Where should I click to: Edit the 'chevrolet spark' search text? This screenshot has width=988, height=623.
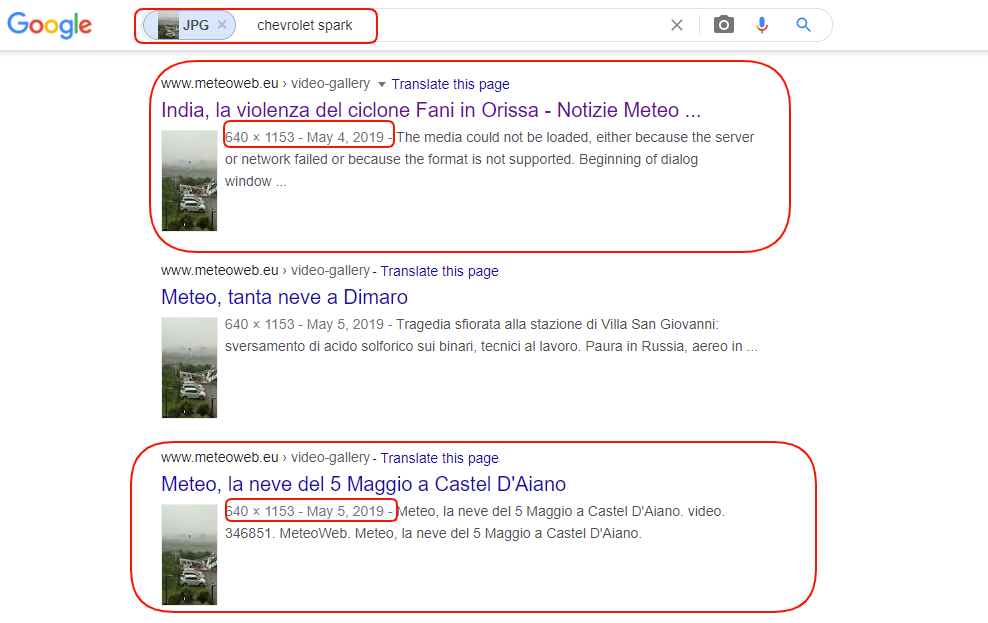pyautogui.click(x=304, y=25)
